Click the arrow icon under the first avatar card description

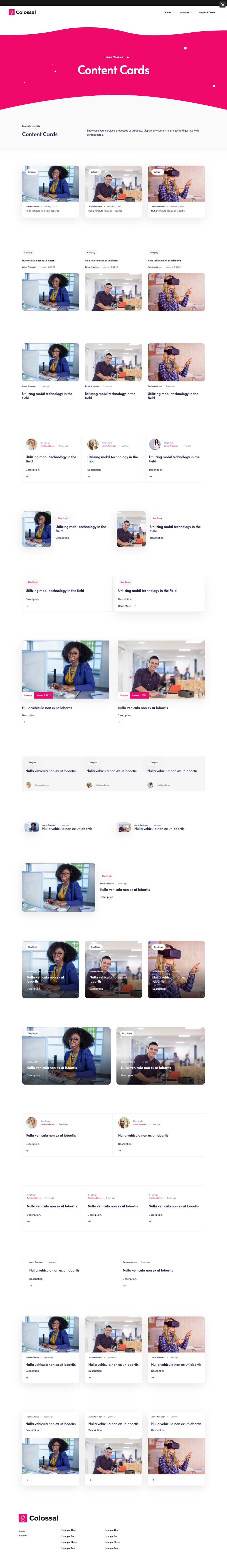[27, 477]
